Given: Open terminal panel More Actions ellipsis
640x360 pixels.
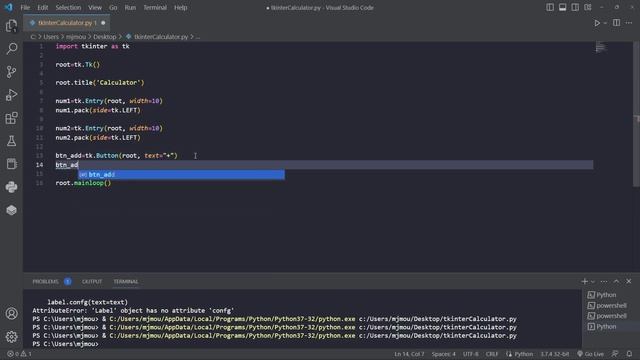Looking at the screenshot, I should click(604, 281).
